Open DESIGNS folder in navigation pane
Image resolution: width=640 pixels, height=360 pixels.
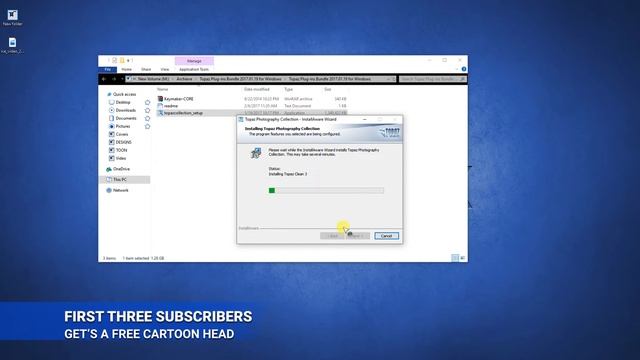(123, 142)
